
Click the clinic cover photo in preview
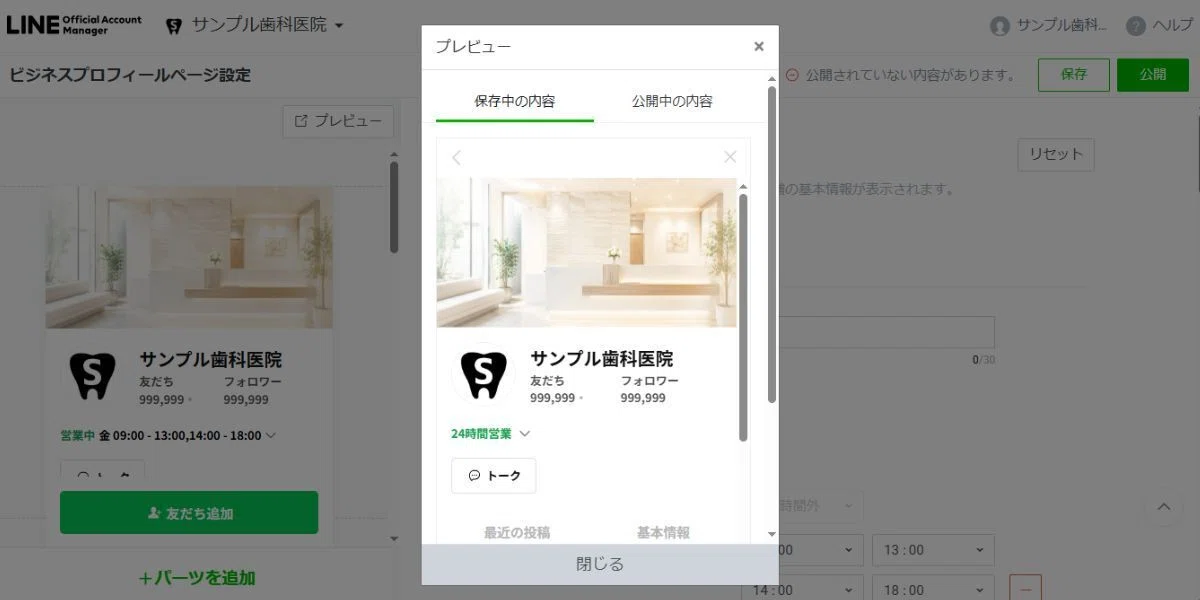(587, 253)
